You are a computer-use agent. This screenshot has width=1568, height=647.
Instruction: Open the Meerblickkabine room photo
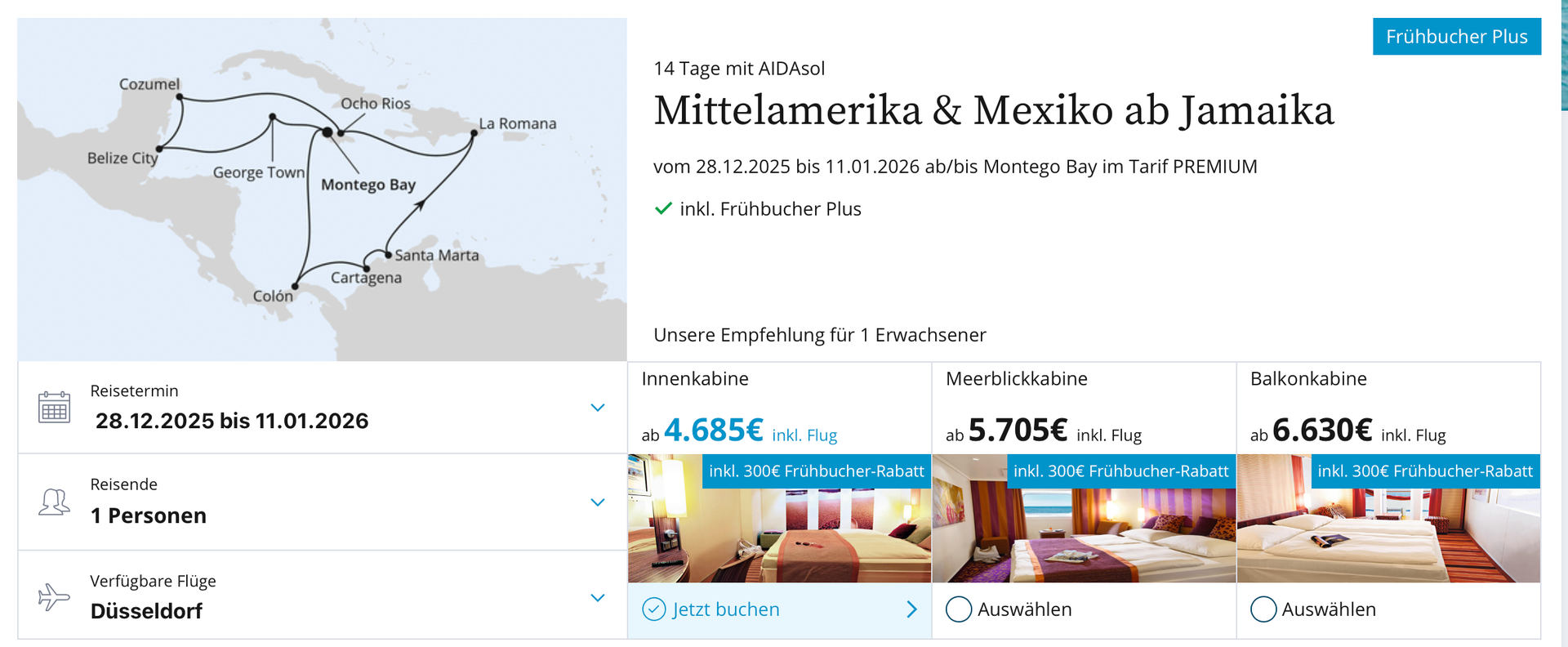[x=1084, y=535]
